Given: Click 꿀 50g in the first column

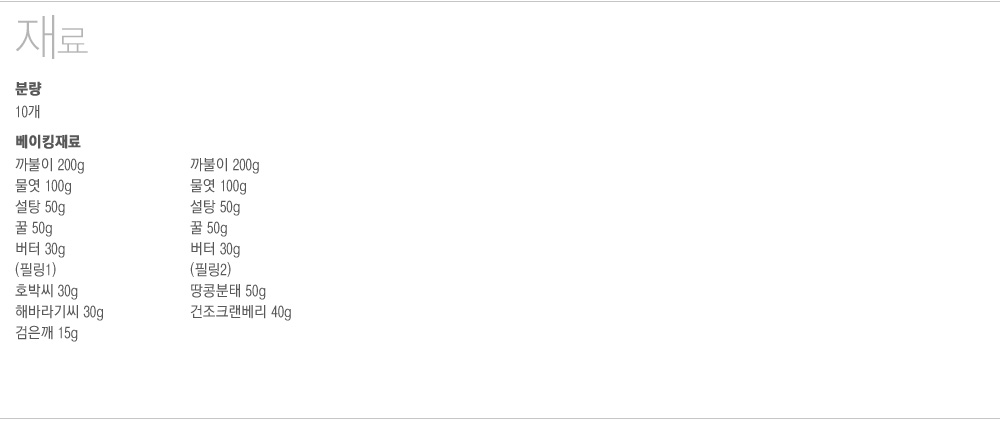Looking at the screenshot, I should pos(34,228).
